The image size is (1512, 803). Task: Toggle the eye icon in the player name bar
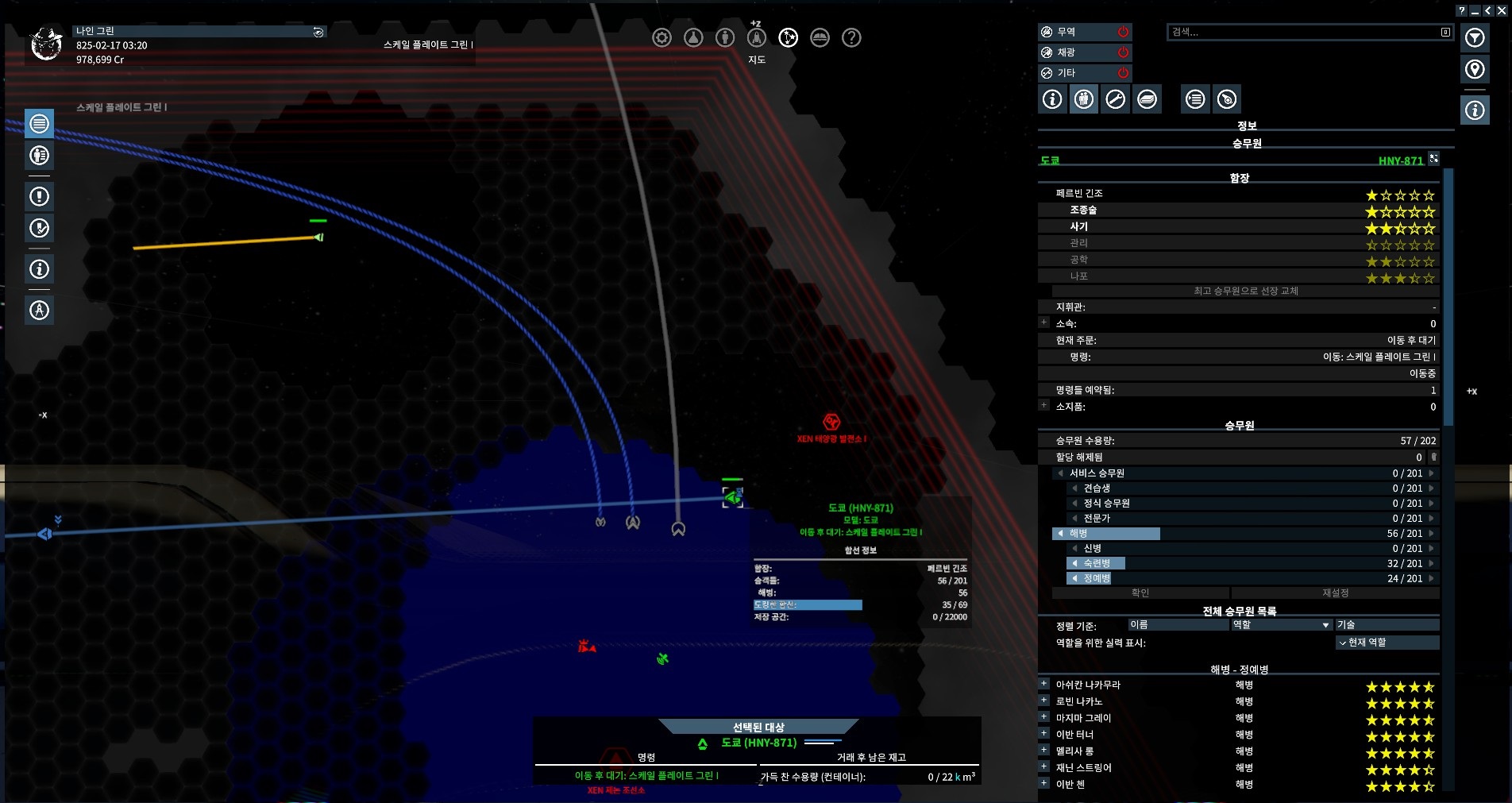point(318,32)
